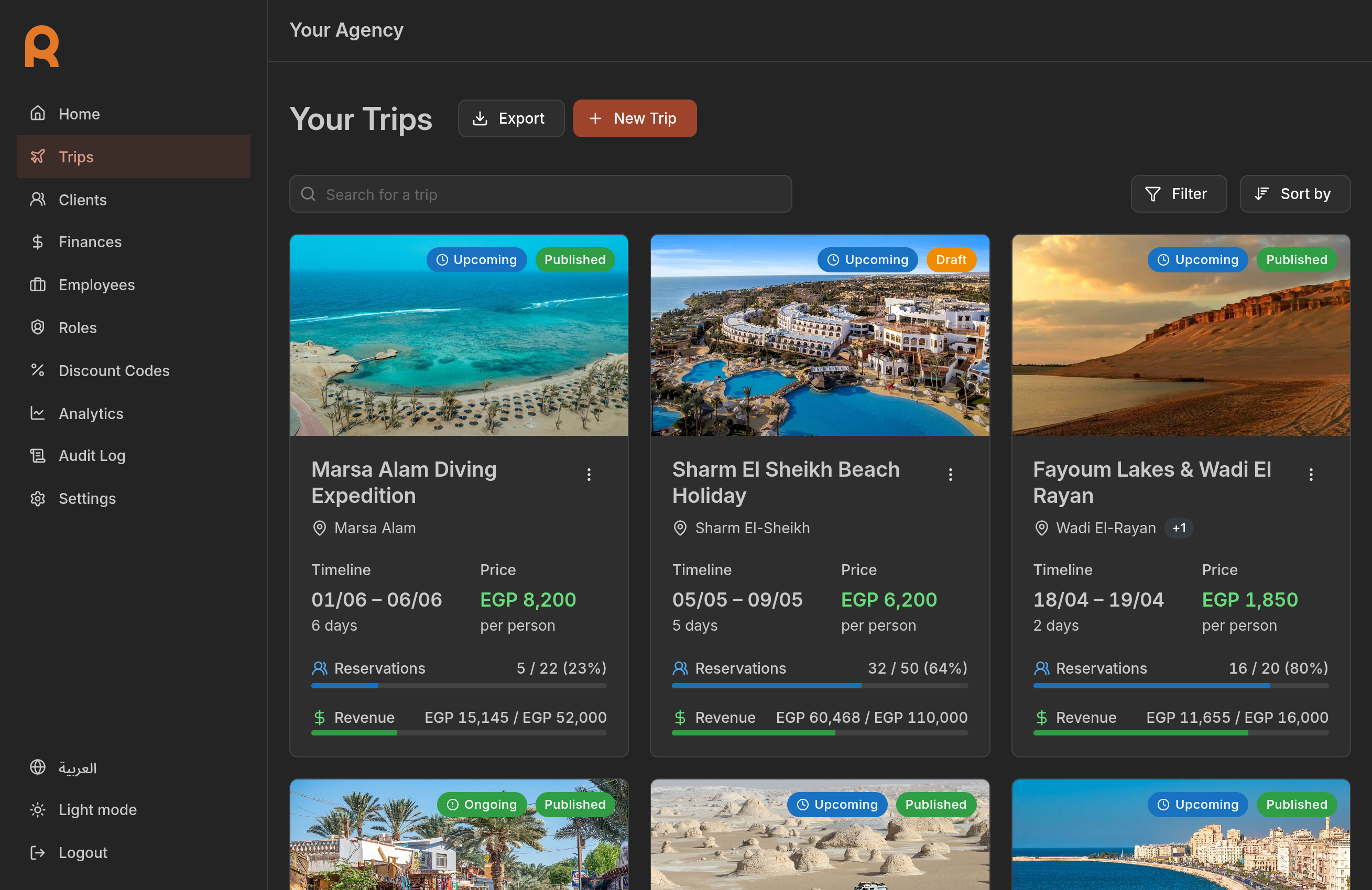Click the Audit Log icon
The width and height of the screenshot is (1372, 890).
coord(38,456)
